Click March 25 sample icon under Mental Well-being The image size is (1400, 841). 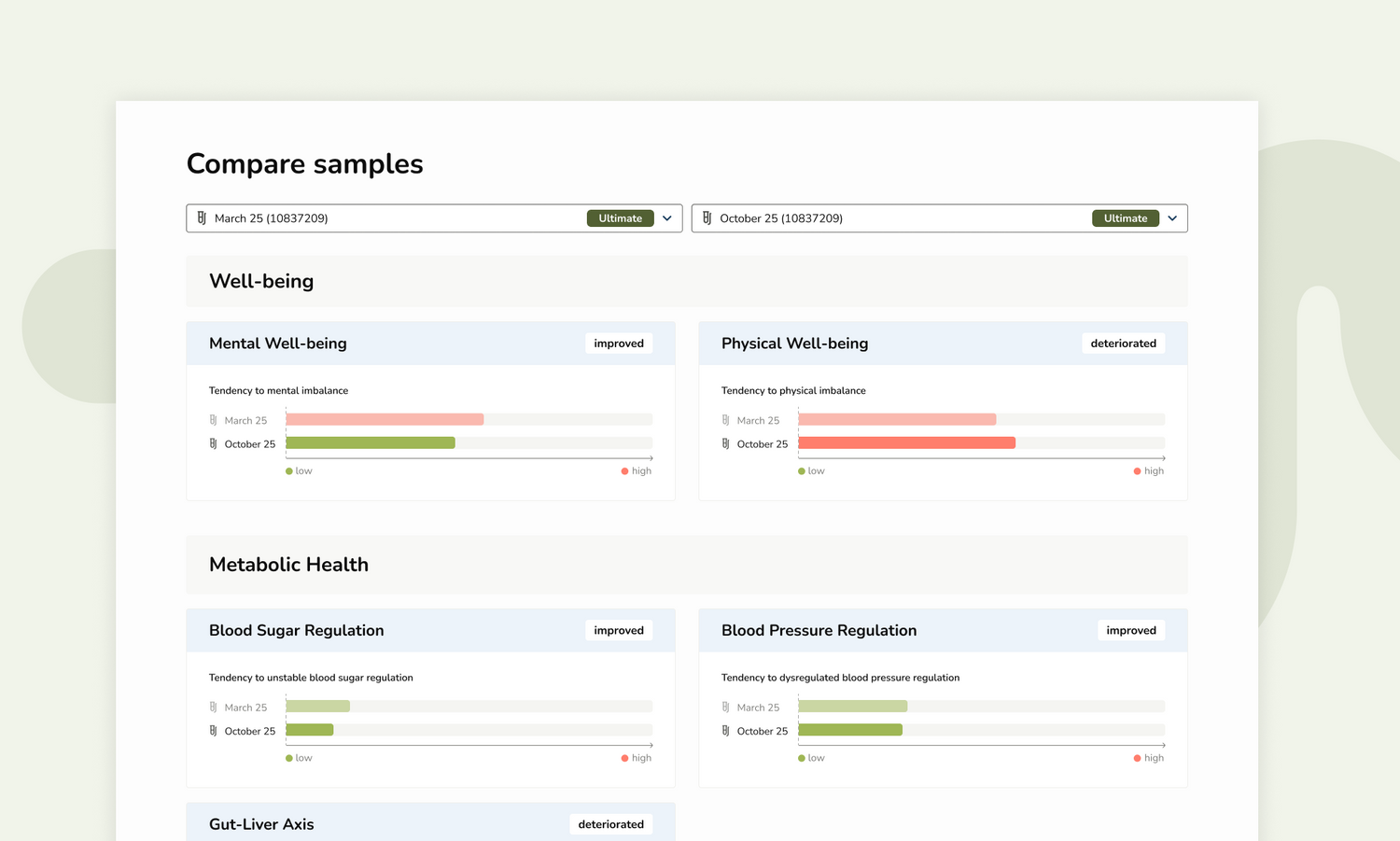click(214, 421)
